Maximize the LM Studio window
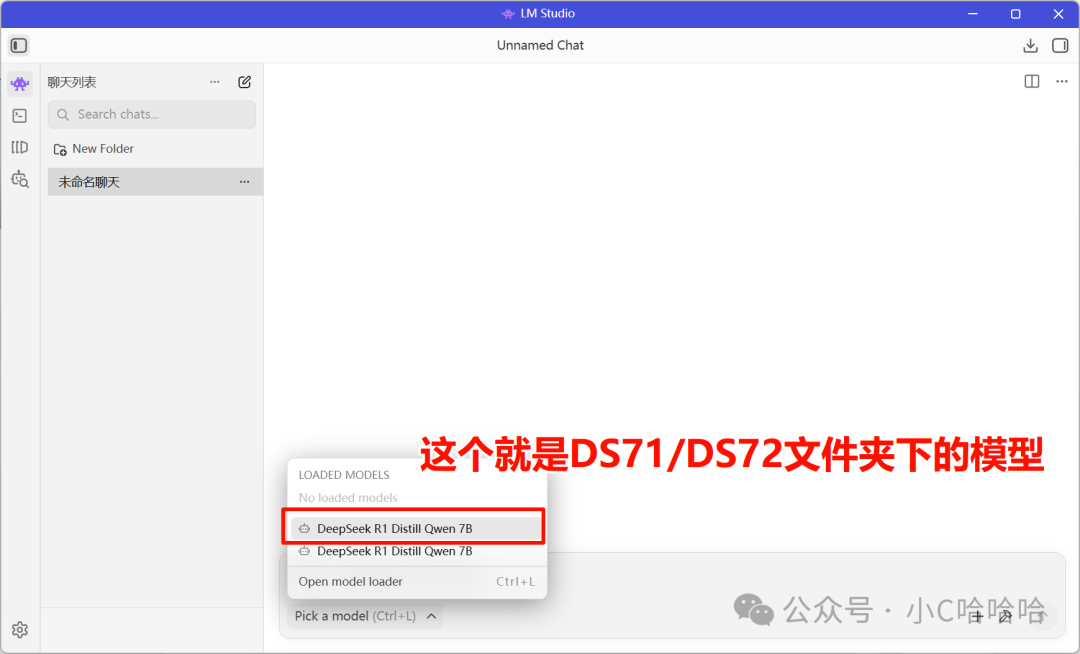The width and height of the screenshot is (1080, 654). [x=1015, y=14]
